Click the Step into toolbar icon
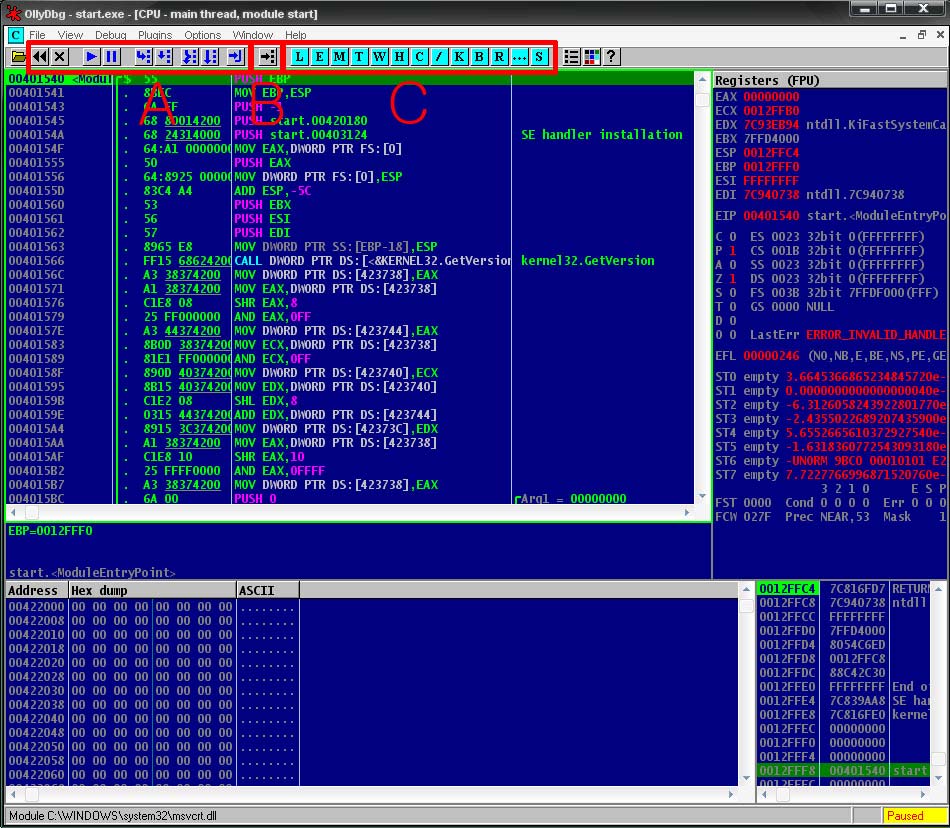This screenshot has width=950, height=828. click(x=144, y=57)
